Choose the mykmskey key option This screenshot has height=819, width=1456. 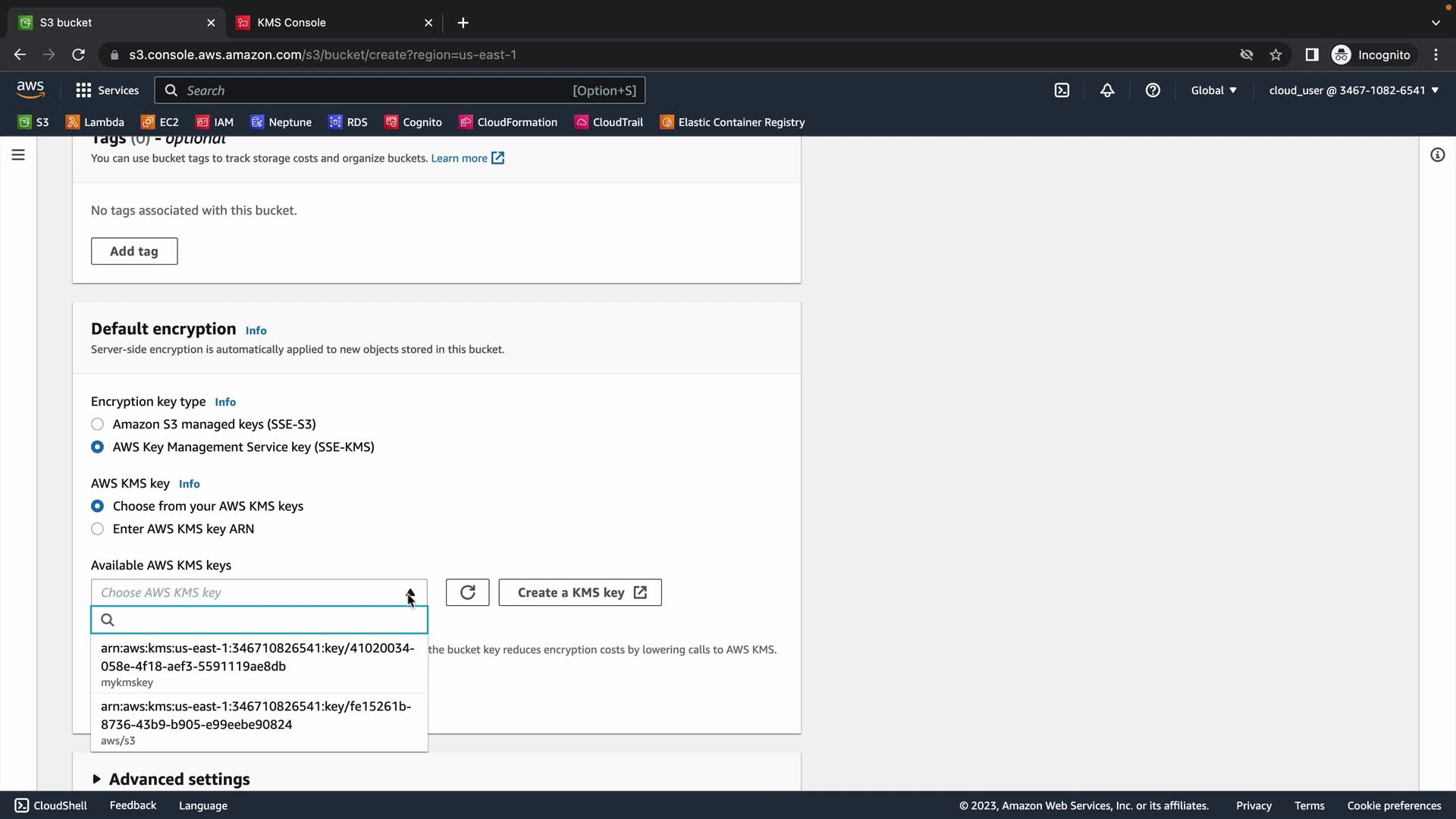tap(258, 664)
